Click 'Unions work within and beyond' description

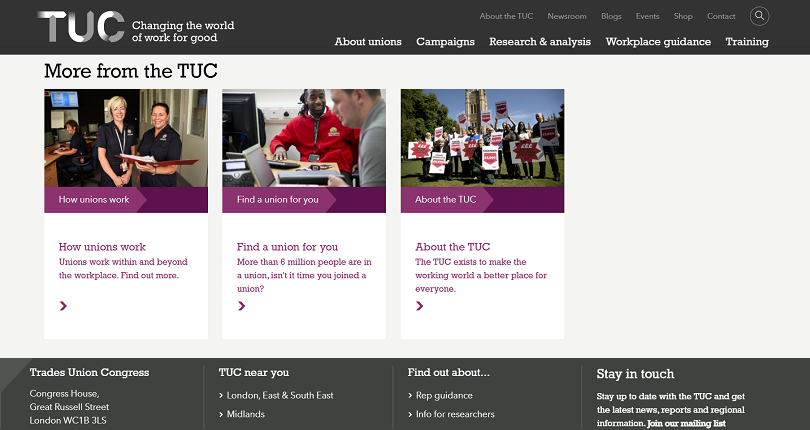tap(123, 269)
